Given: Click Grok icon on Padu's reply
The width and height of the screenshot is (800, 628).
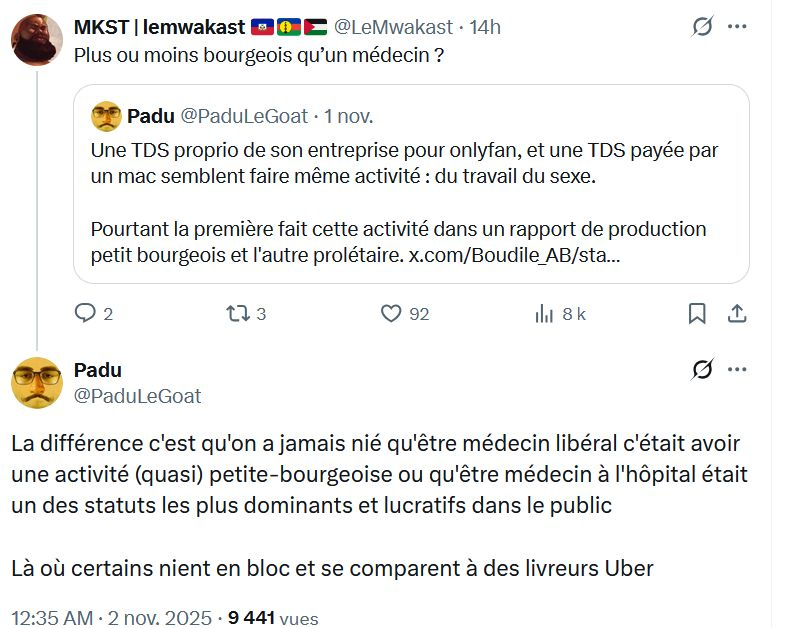Looking at the screenshot, I should [x=702, y=370].
